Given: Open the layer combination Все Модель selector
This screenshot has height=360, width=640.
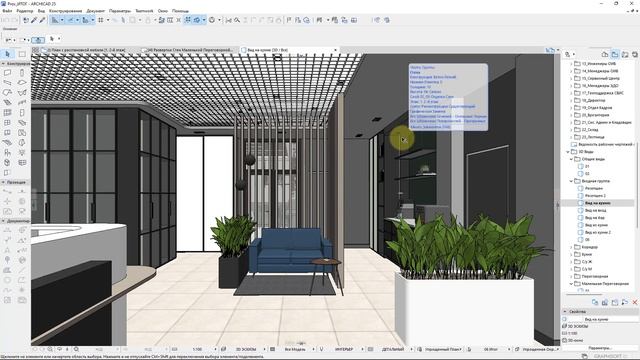Looking at the screenshot, I should pyautogui.click(x=295, y=349).
